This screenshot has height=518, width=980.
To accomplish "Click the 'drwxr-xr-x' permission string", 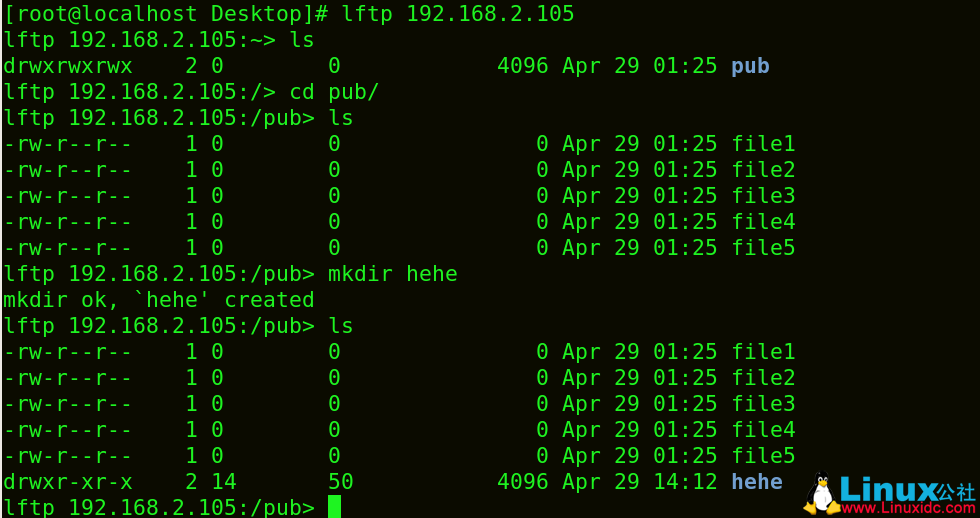I will tap(68, 482).
